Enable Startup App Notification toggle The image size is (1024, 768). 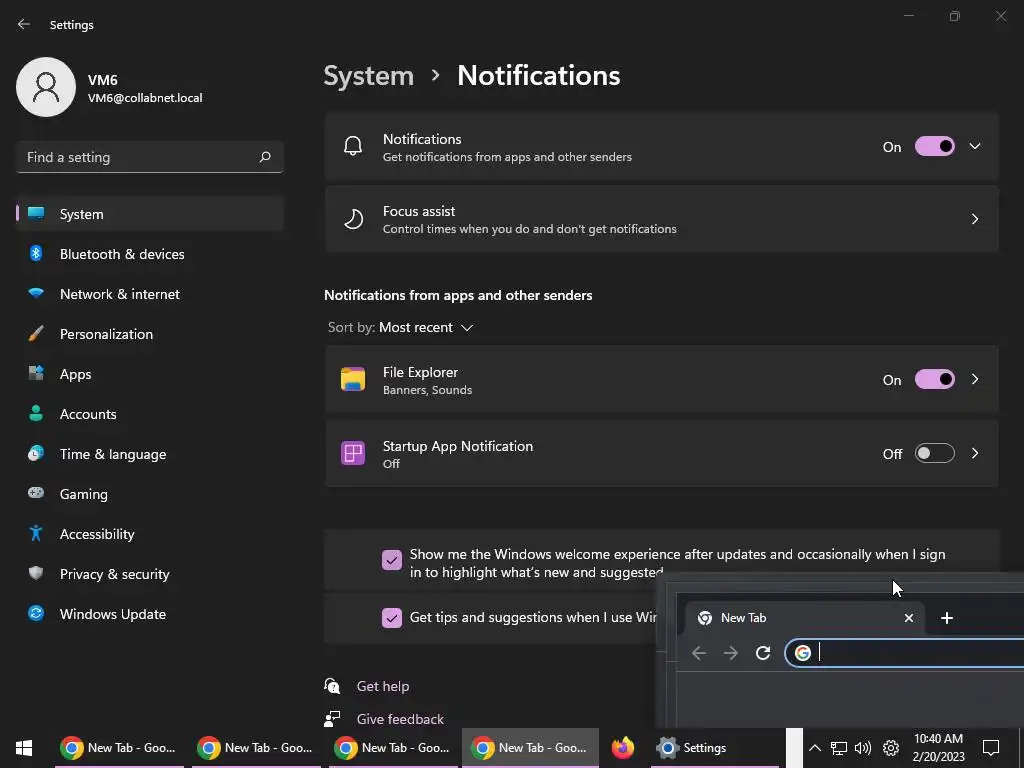coord(935,453)
